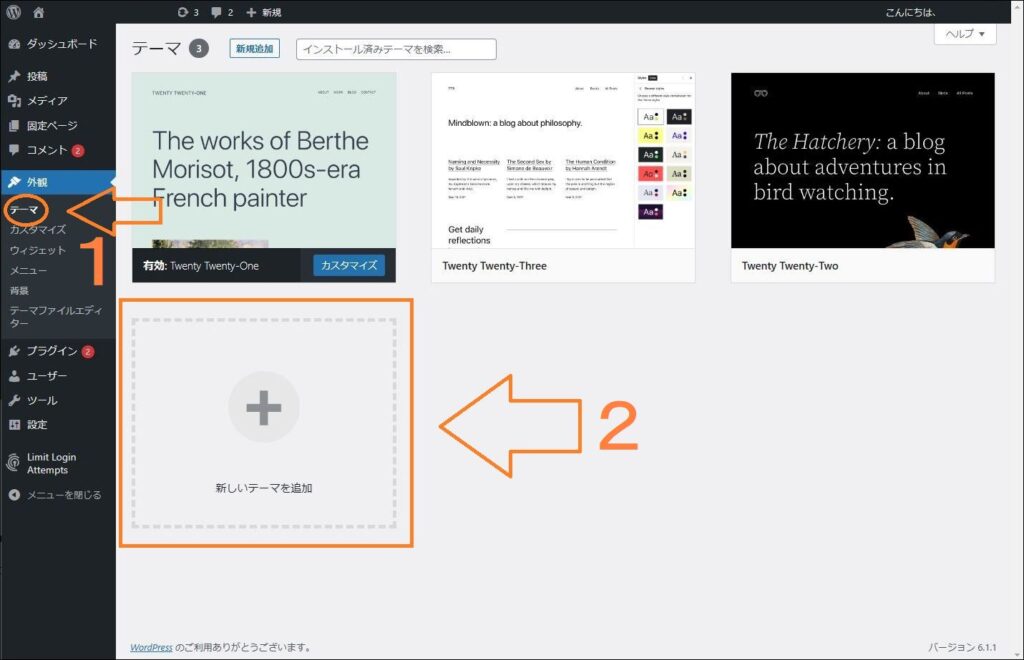This screenshot has height=660, width=1024.
Task: Click the settings icon beside 設定
Action: (x=14, y=424)
